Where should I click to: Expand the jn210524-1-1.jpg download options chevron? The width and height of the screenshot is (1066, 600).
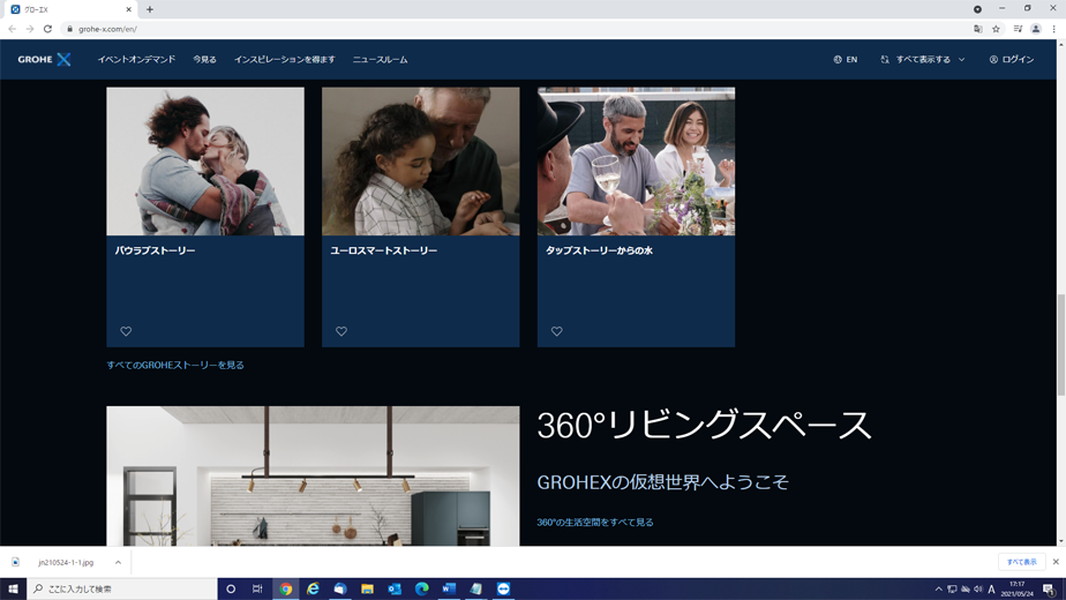click(x=118, y=563)
